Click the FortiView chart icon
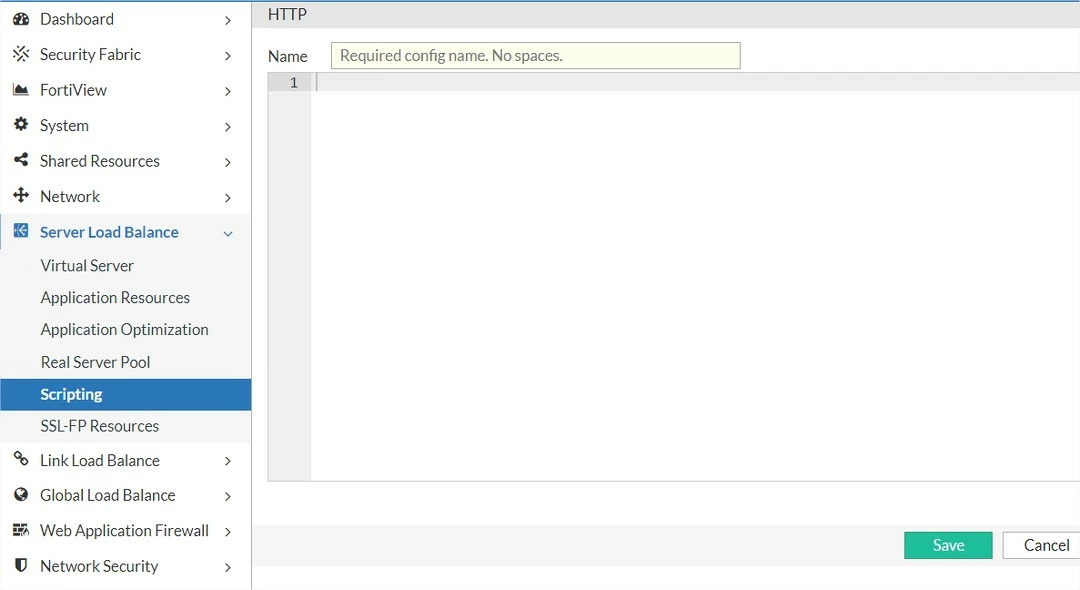 coord(21,89)
